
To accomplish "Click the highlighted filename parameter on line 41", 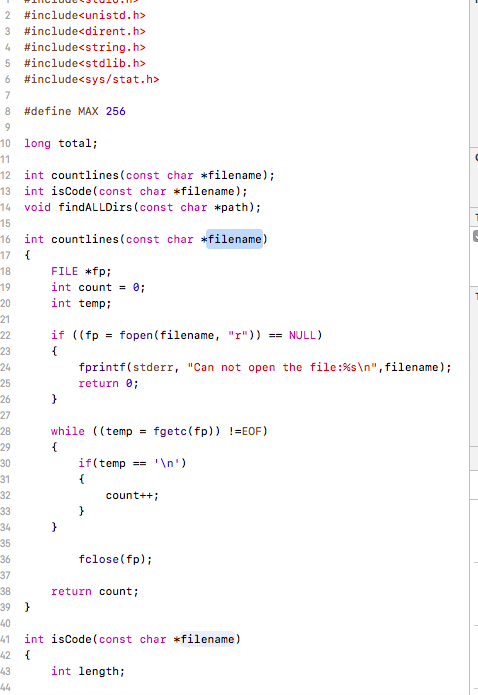I will click(207, 639).
